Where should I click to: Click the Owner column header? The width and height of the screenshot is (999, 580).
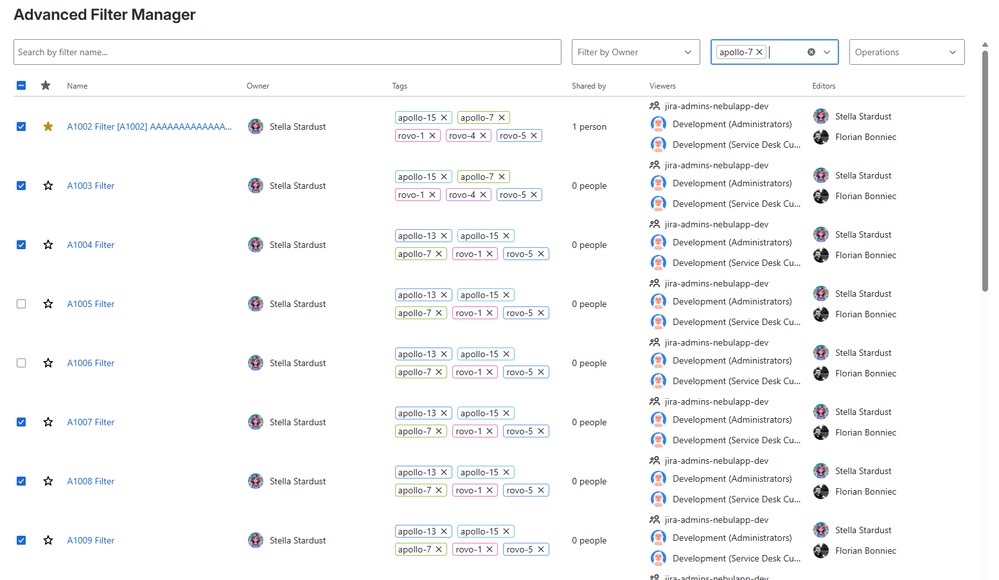coord(258,86)
